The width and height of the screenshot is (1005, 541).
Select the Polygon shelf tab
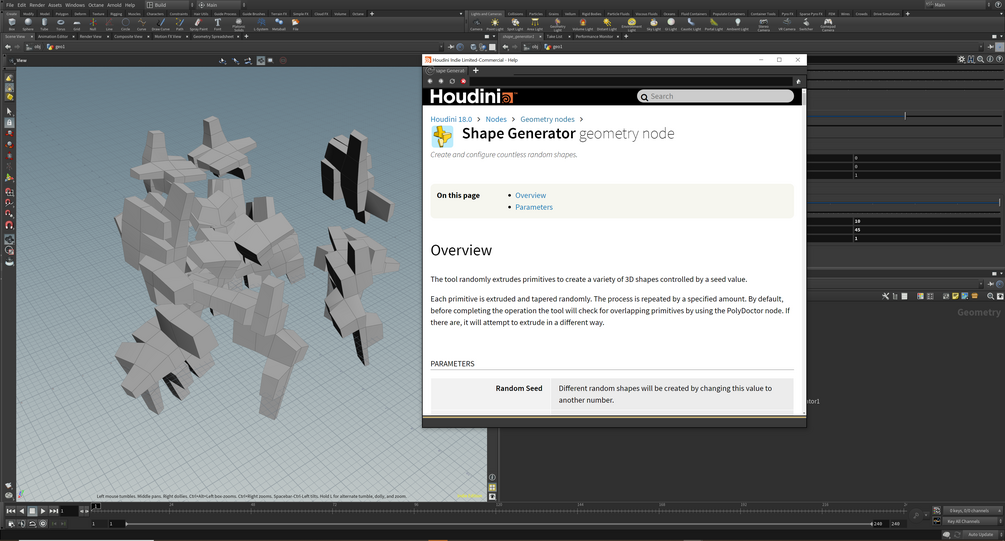point(62,13)
